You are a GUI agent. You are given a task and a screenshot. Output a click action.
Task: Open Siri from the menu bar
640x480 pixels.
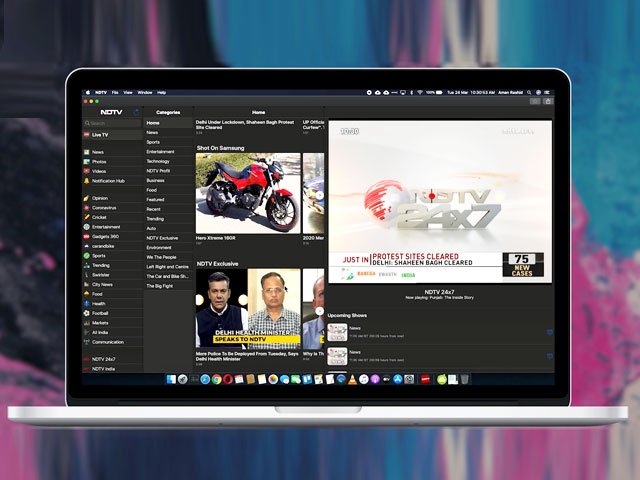coord(538,93)
